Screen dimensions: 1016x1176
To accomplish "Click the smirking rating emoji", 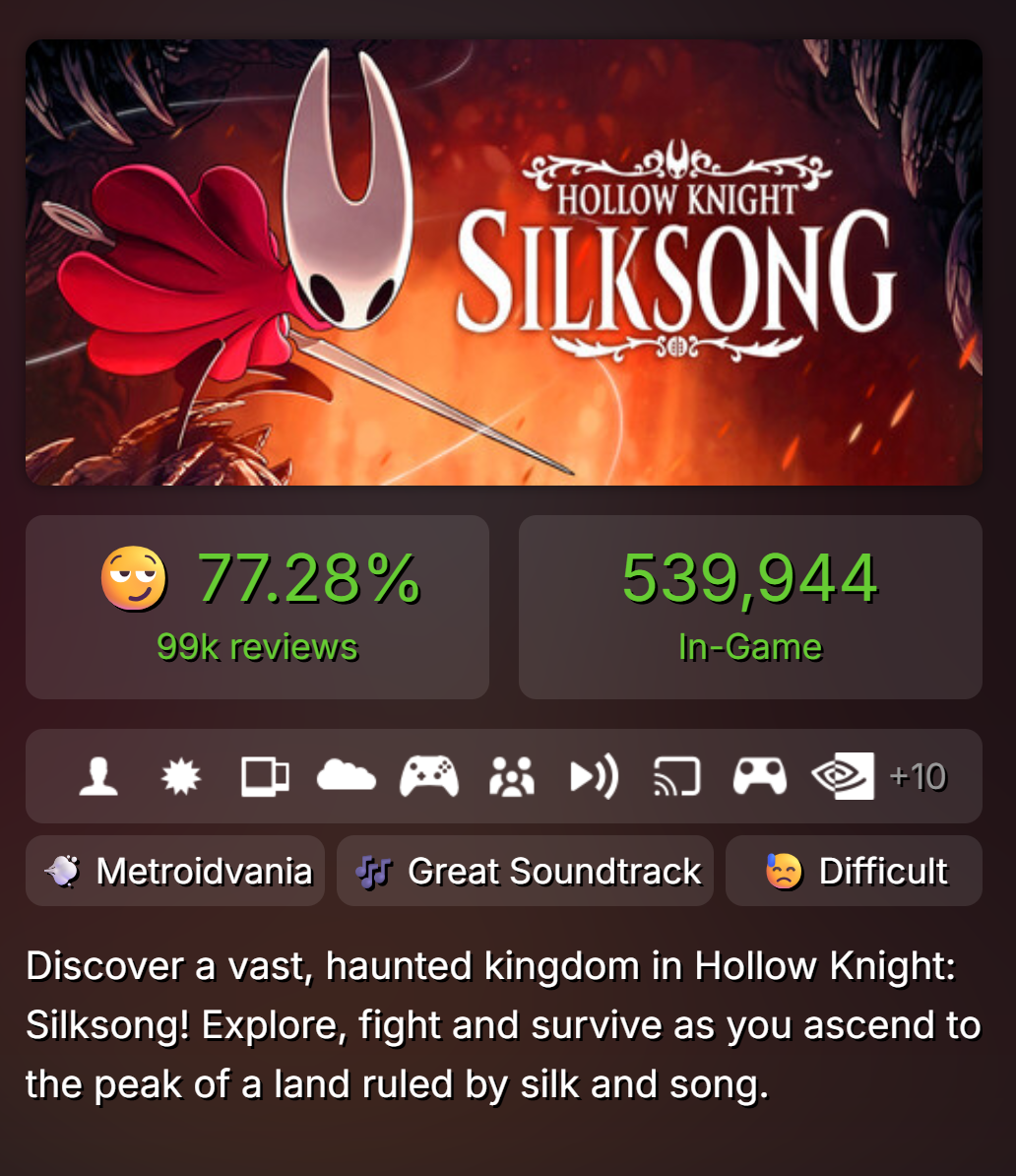I will tap(134, 577).
